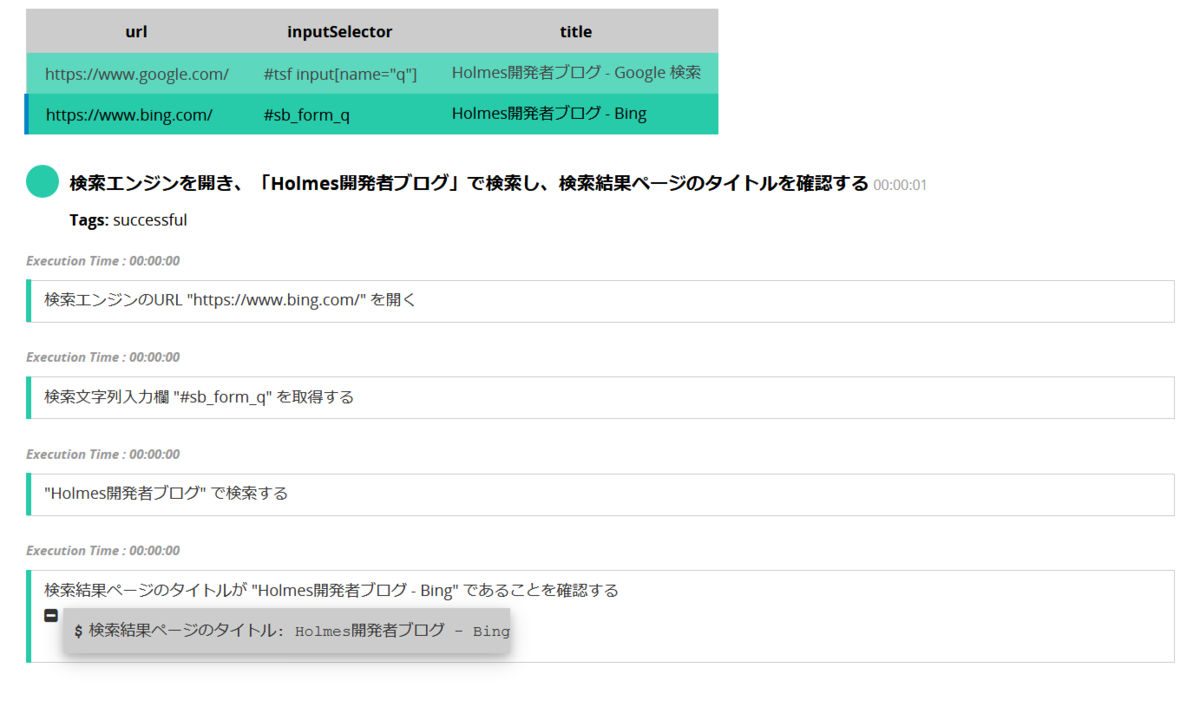This screenshot has width=1200, height=720.
Task: Click the scenario heading starting with 検索エンジンを開き
Action: click(x=469, y=183)
